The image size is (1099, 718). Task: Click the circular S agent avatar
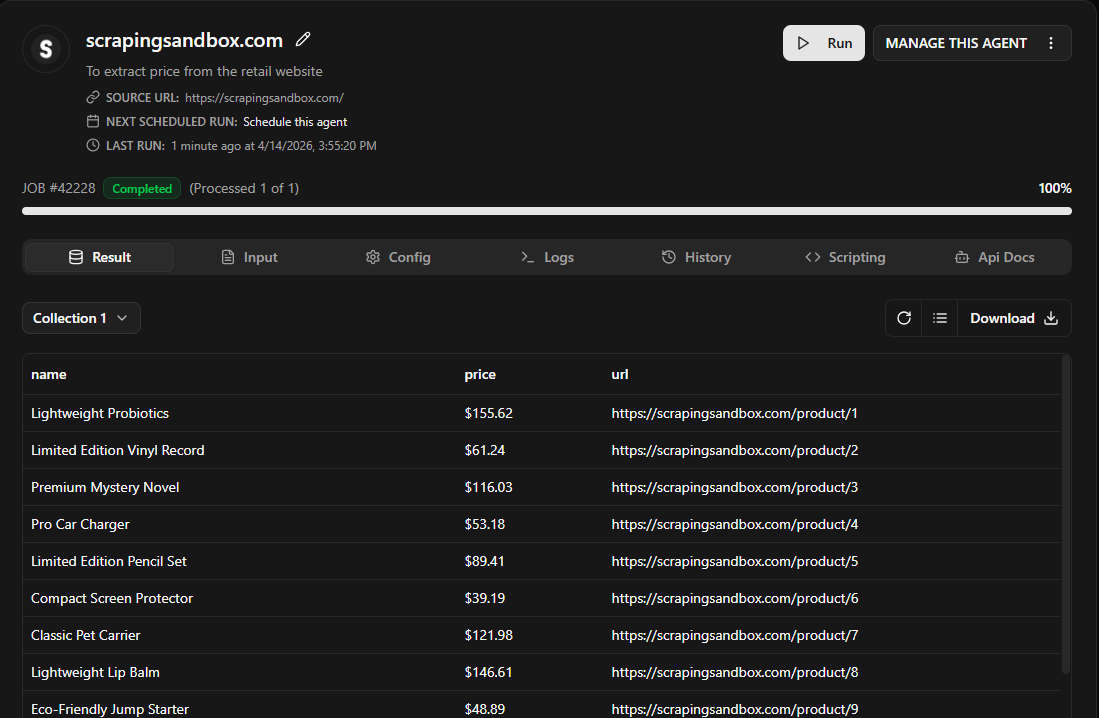click(x=45, y=49)
